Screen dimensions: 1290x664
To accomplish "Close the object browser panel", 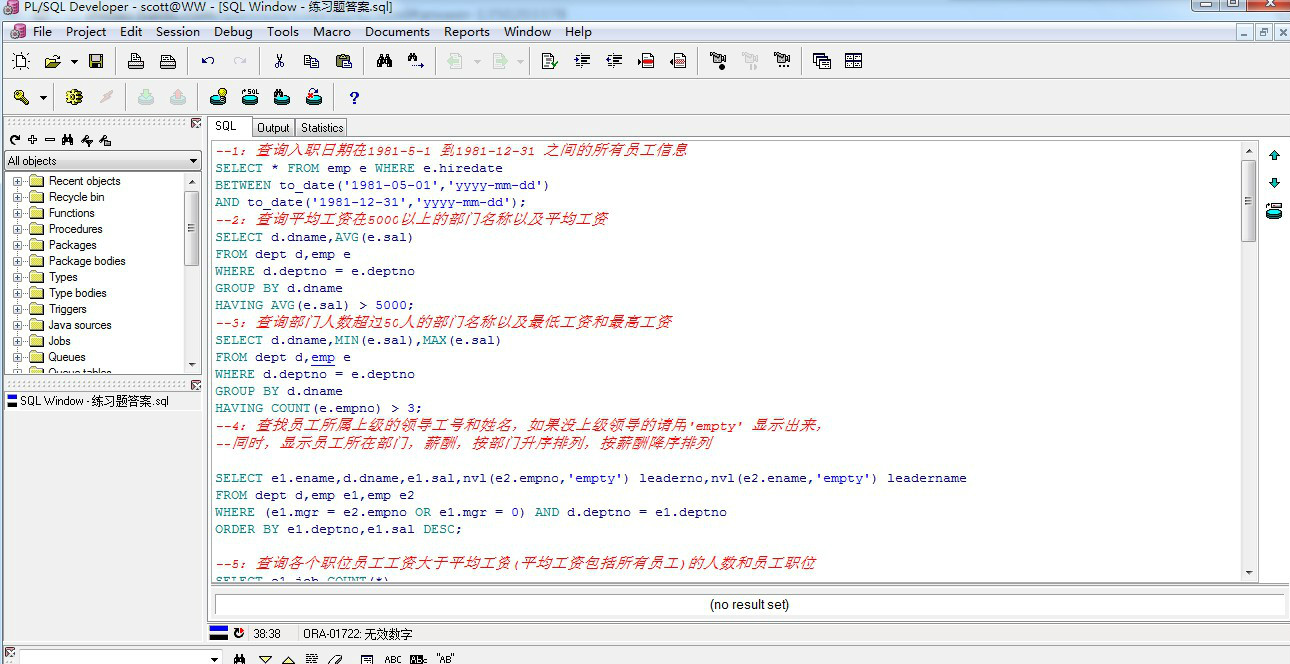I will (x=196, y=123).
